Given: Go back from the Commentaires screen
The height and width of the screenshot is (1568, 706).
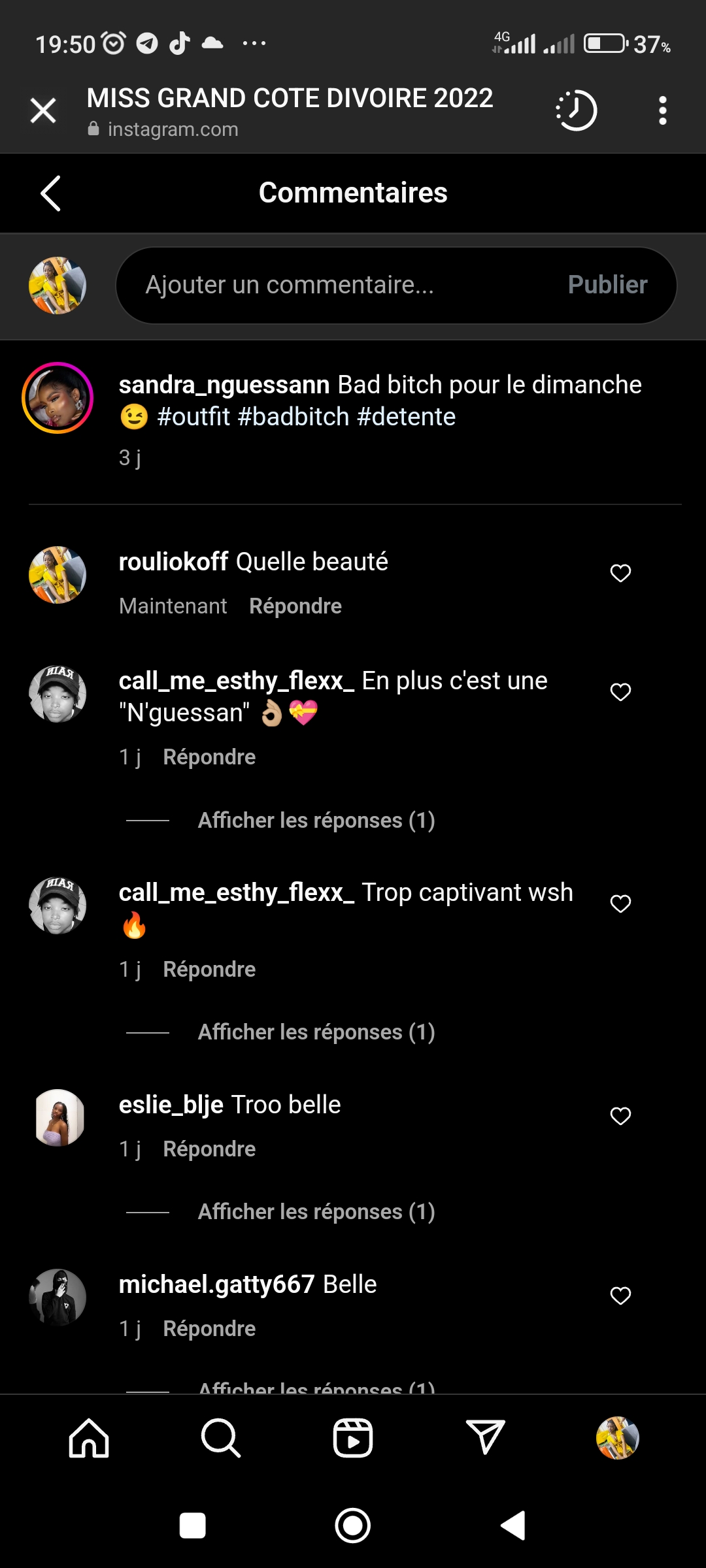Looking at the screenshot, I should point(50,193).
